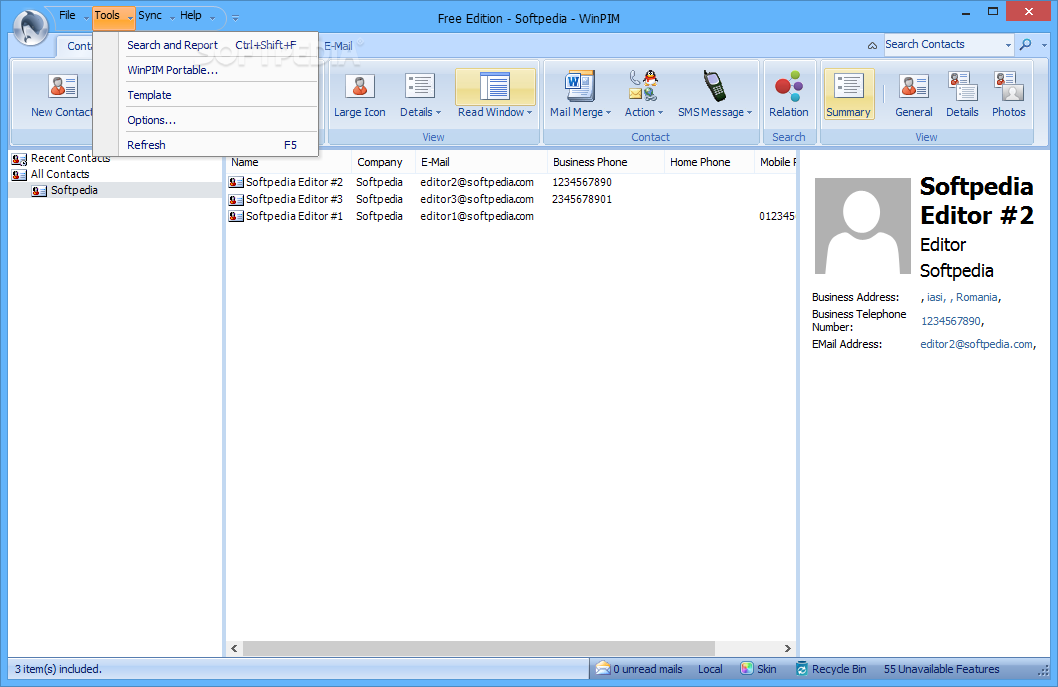Screen dimensions: 1058x687
Task: Click the Romania address link
Action: 976,297
